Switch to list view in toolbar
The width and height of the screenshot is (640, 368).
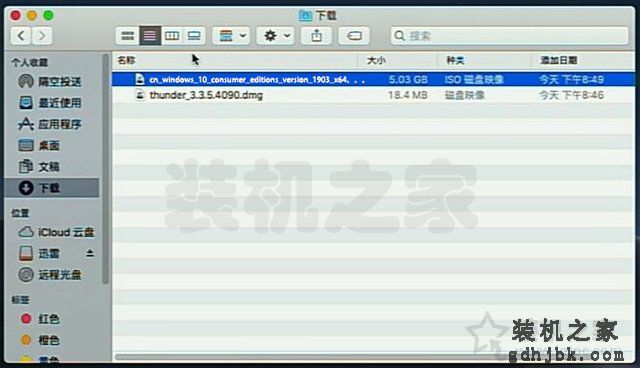[150, 36]
